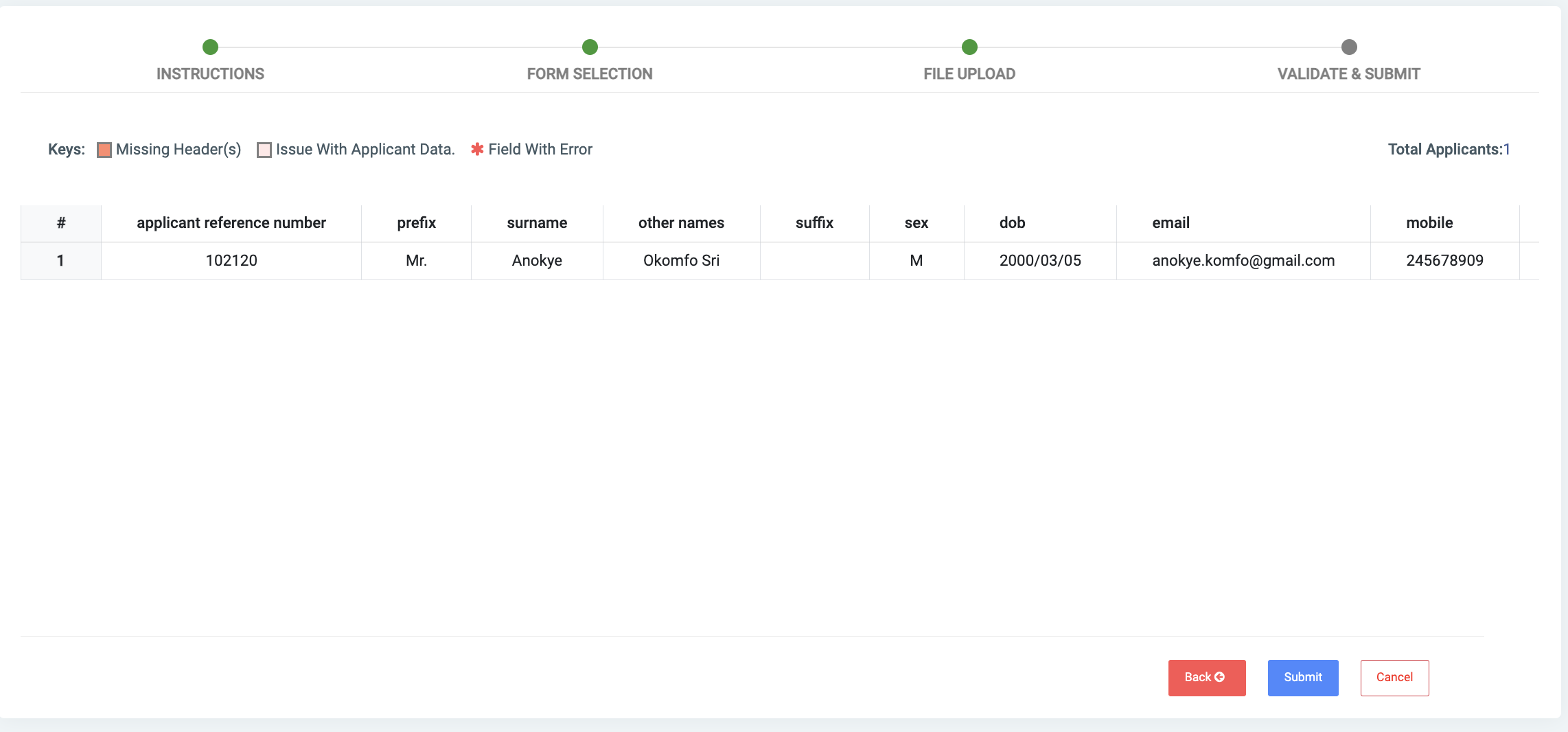Click the grey Validate & Submit step dot
Viewport: 1568px width, 732px height.
(1349, 47)
